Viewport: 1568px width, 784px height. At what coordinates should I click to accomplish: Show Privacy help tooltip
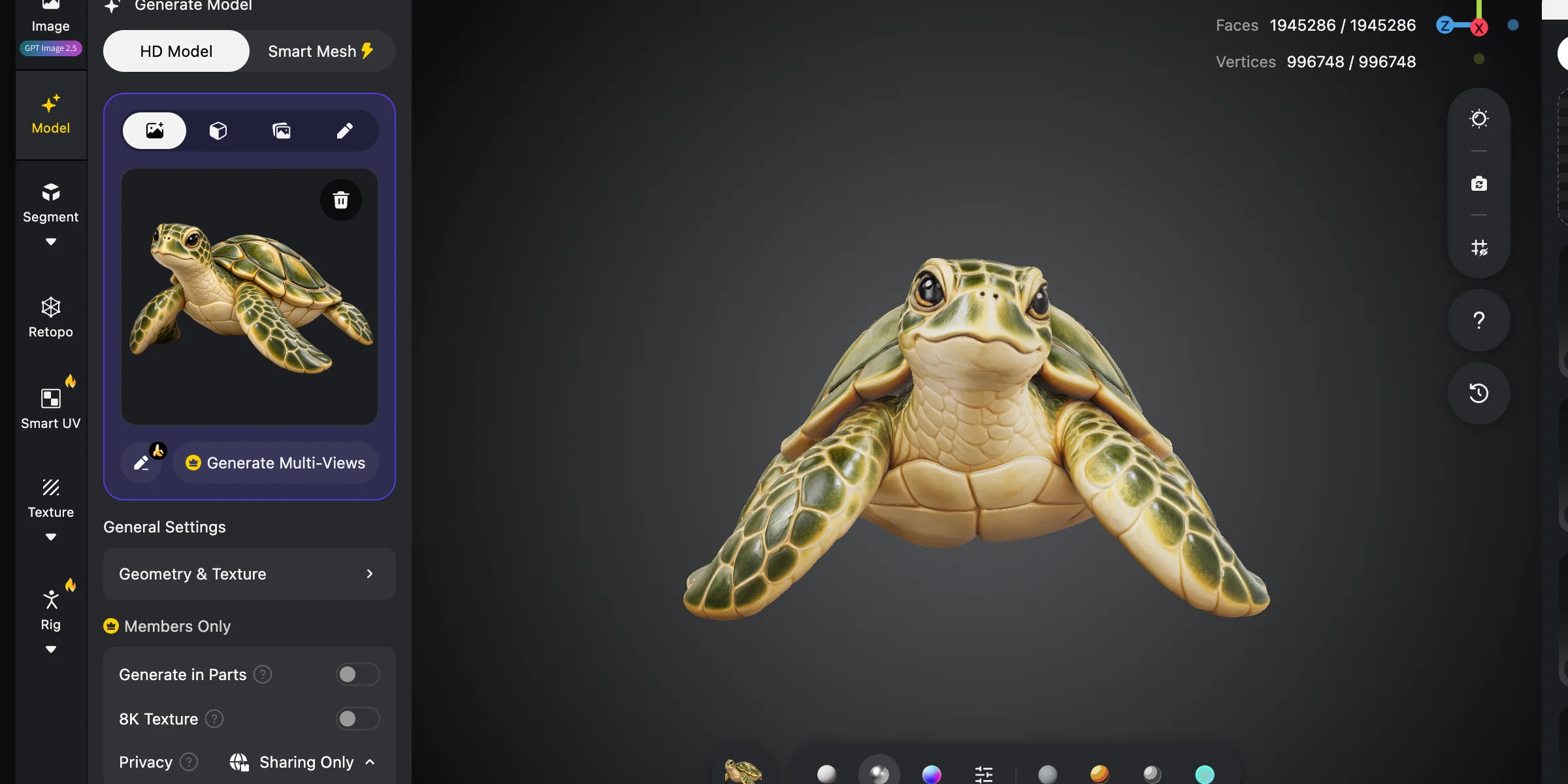point(189,762)
